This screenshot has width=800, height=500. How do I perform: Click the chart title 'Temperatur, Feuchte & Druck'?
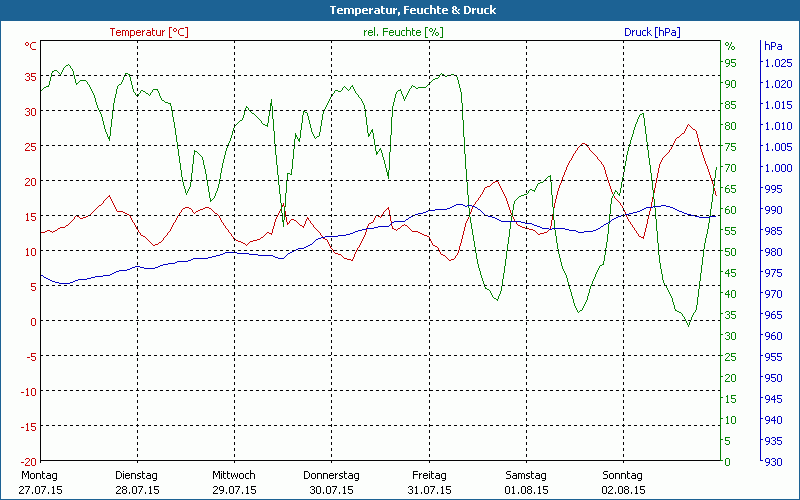pos(413,10)
